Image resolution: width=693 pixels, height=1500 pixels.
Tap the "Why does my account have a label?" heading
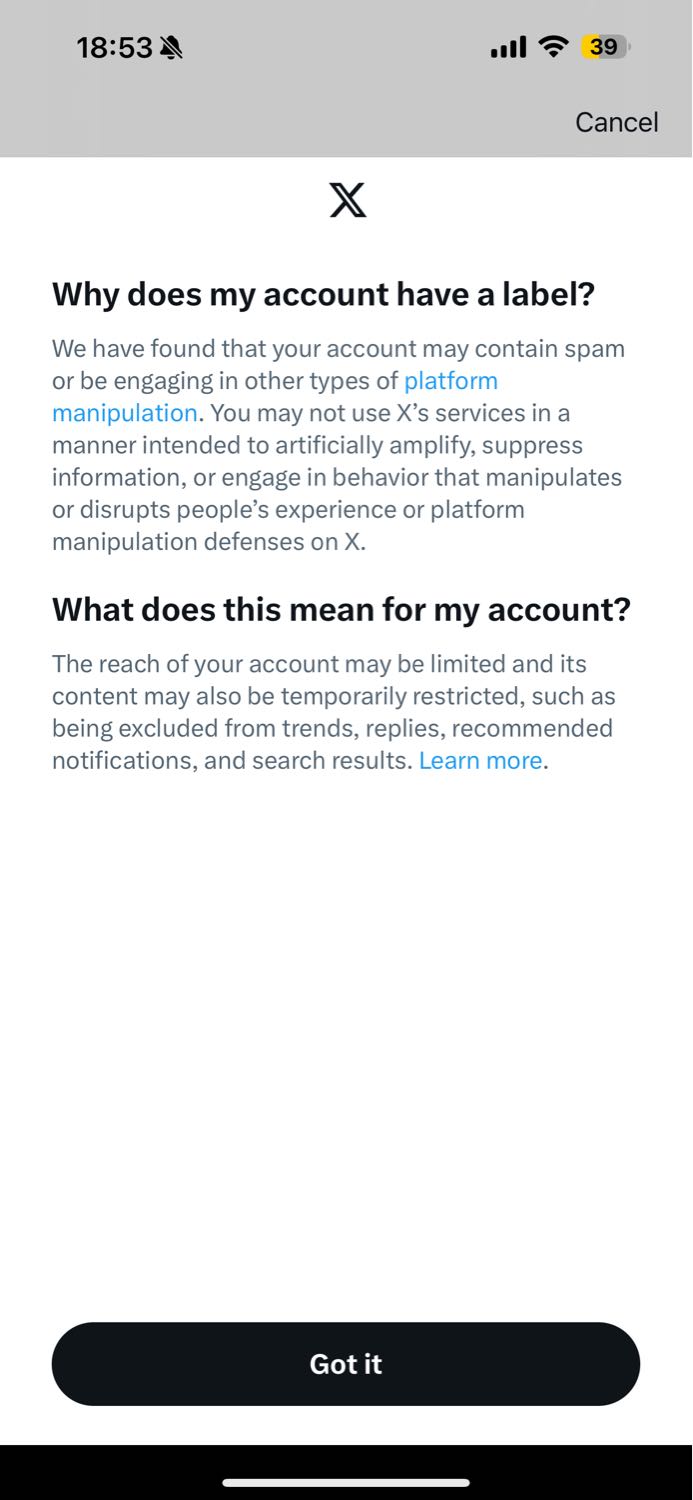tap(323, 294)
